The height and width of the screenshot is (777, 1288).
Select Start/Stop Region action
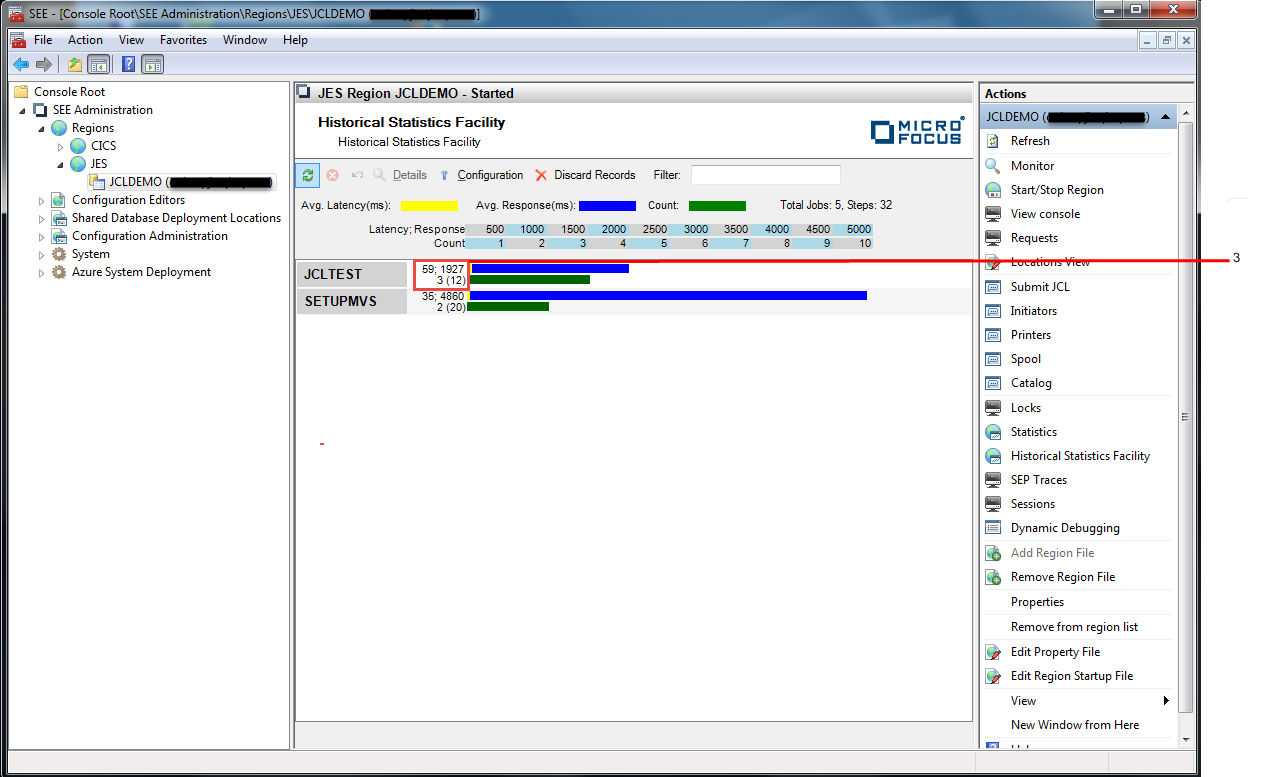click(x=1057, y=190)
